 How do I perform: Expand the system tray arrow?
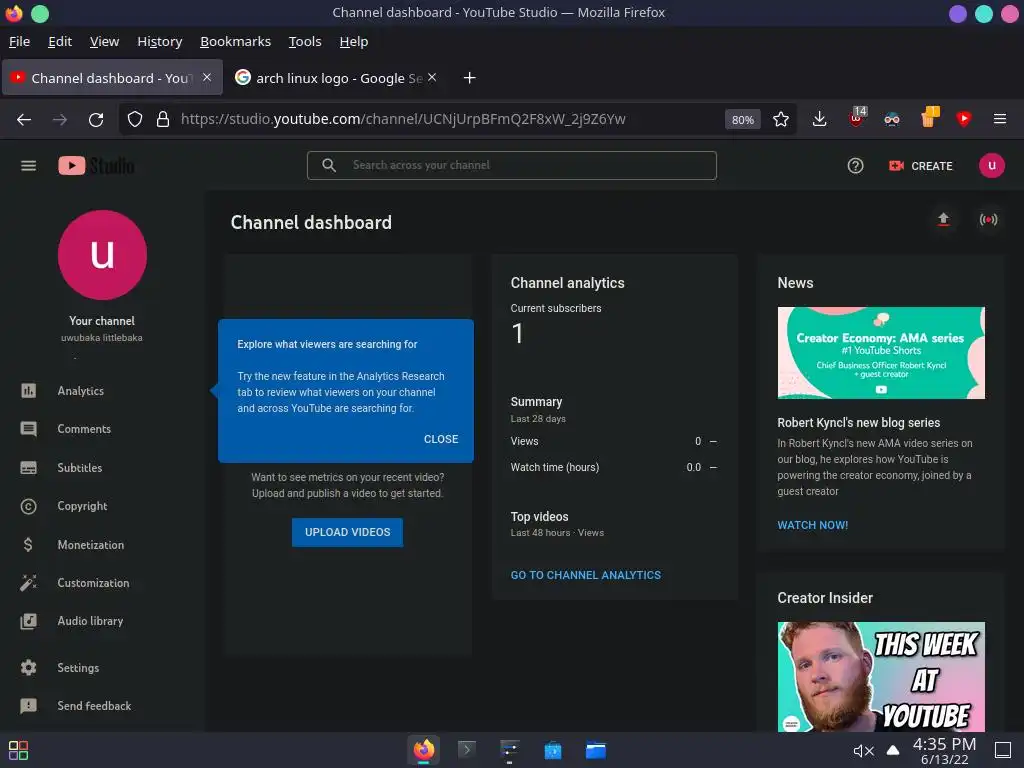tap(893, 750)
